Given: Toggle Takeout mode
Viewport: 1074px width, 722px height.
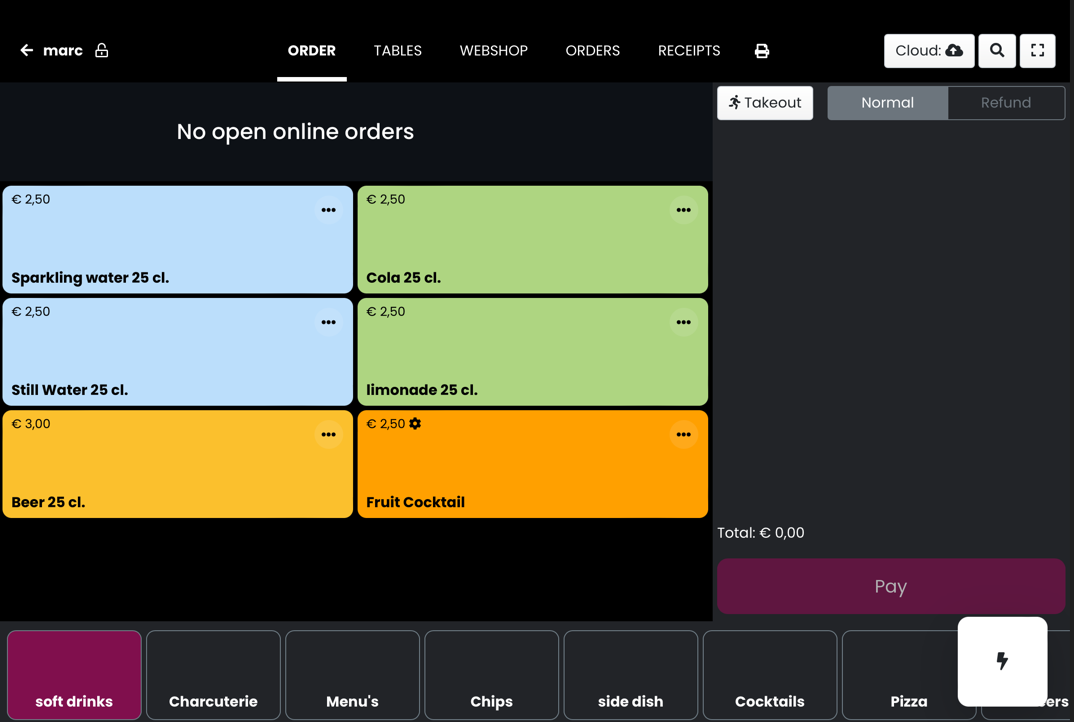Looking at the screenshot, I should [x=765, y=103].
